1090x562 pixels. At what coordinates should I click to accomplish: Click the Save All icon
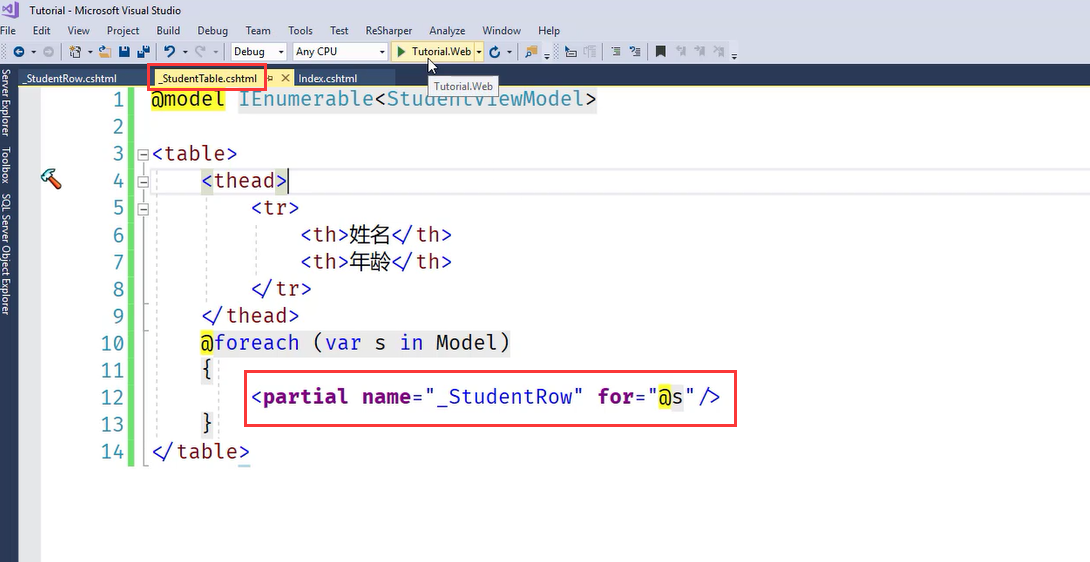coord(144,51)
